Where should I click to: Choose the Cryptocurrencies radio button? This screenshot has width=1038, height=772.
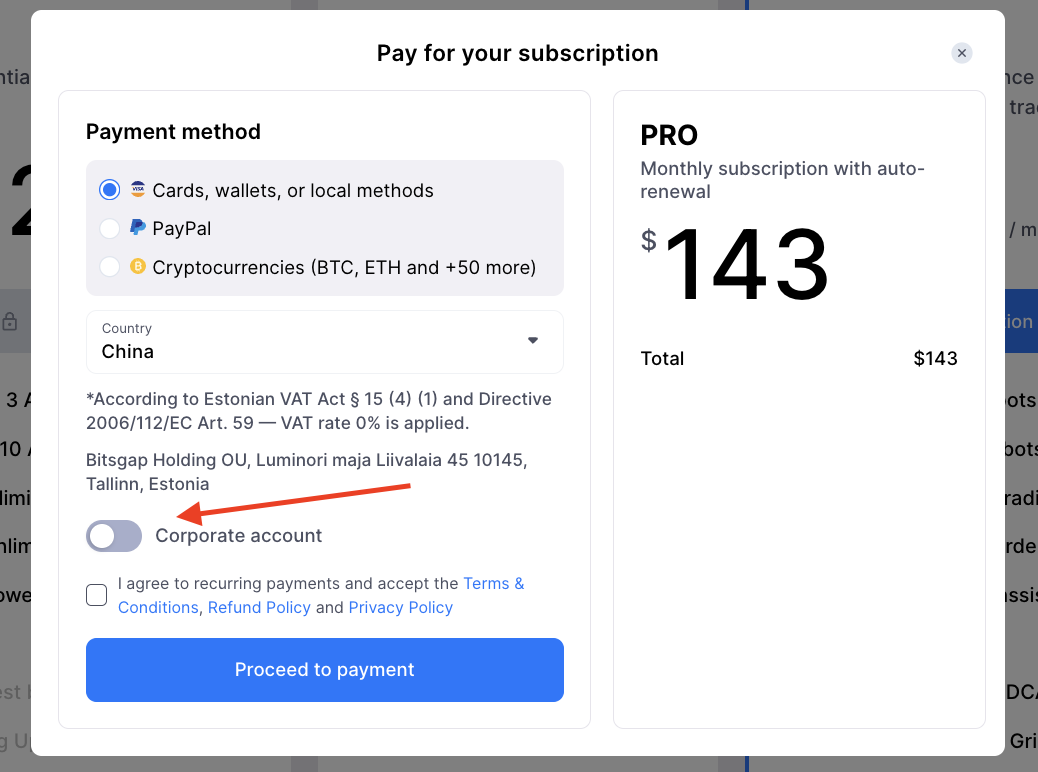tap(110, 267)
